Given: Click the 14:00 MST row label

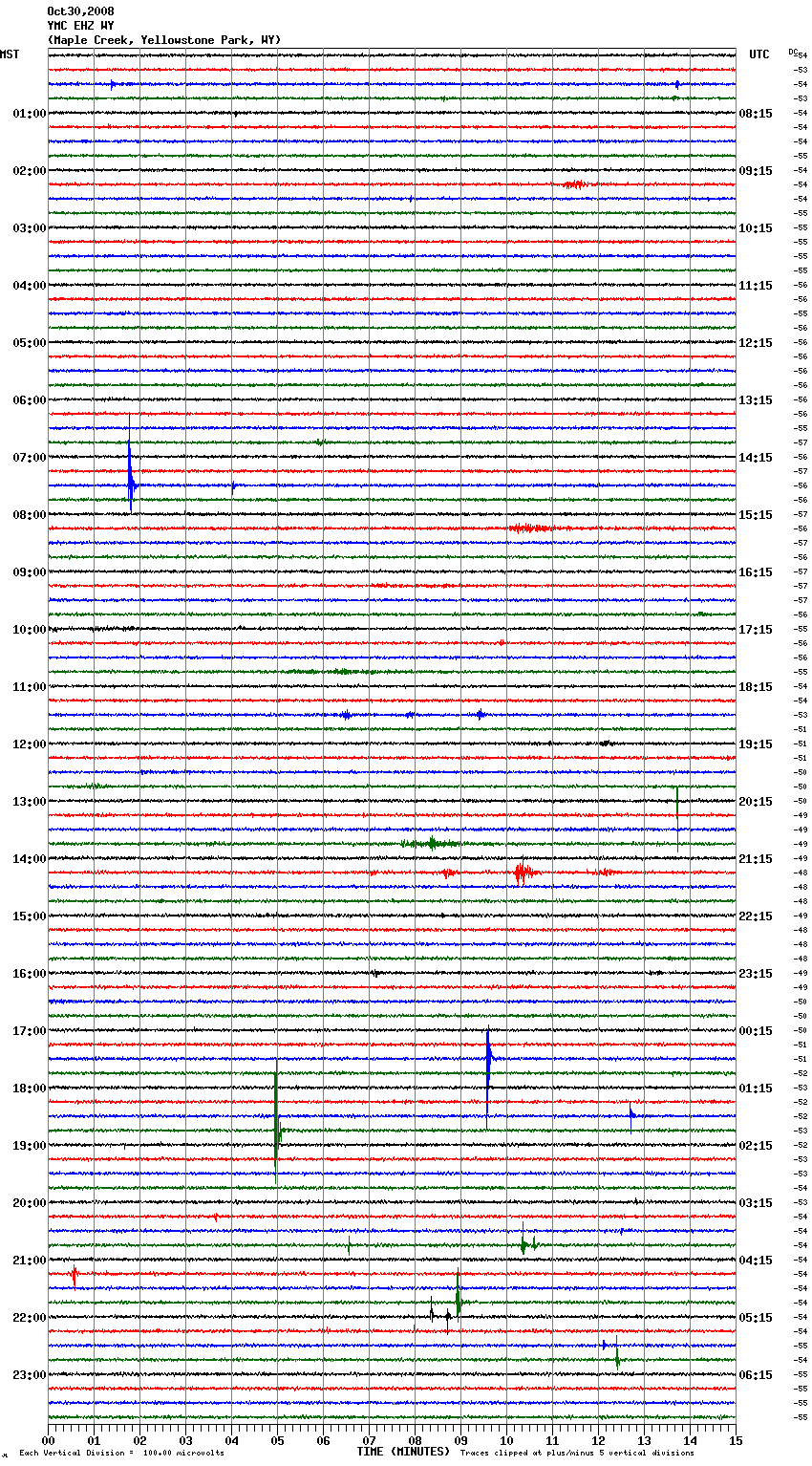Looking at the screenshot, I should coord(30,859).
